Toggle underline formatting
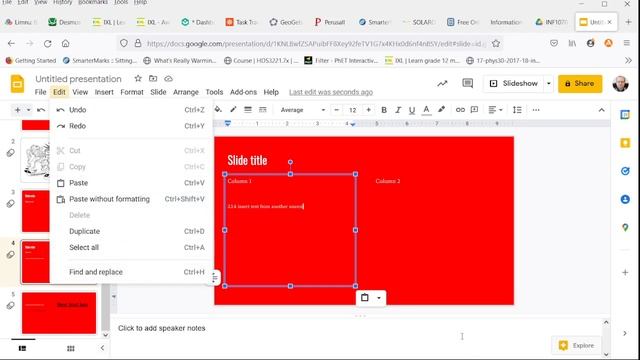 [x=412, y=110]
